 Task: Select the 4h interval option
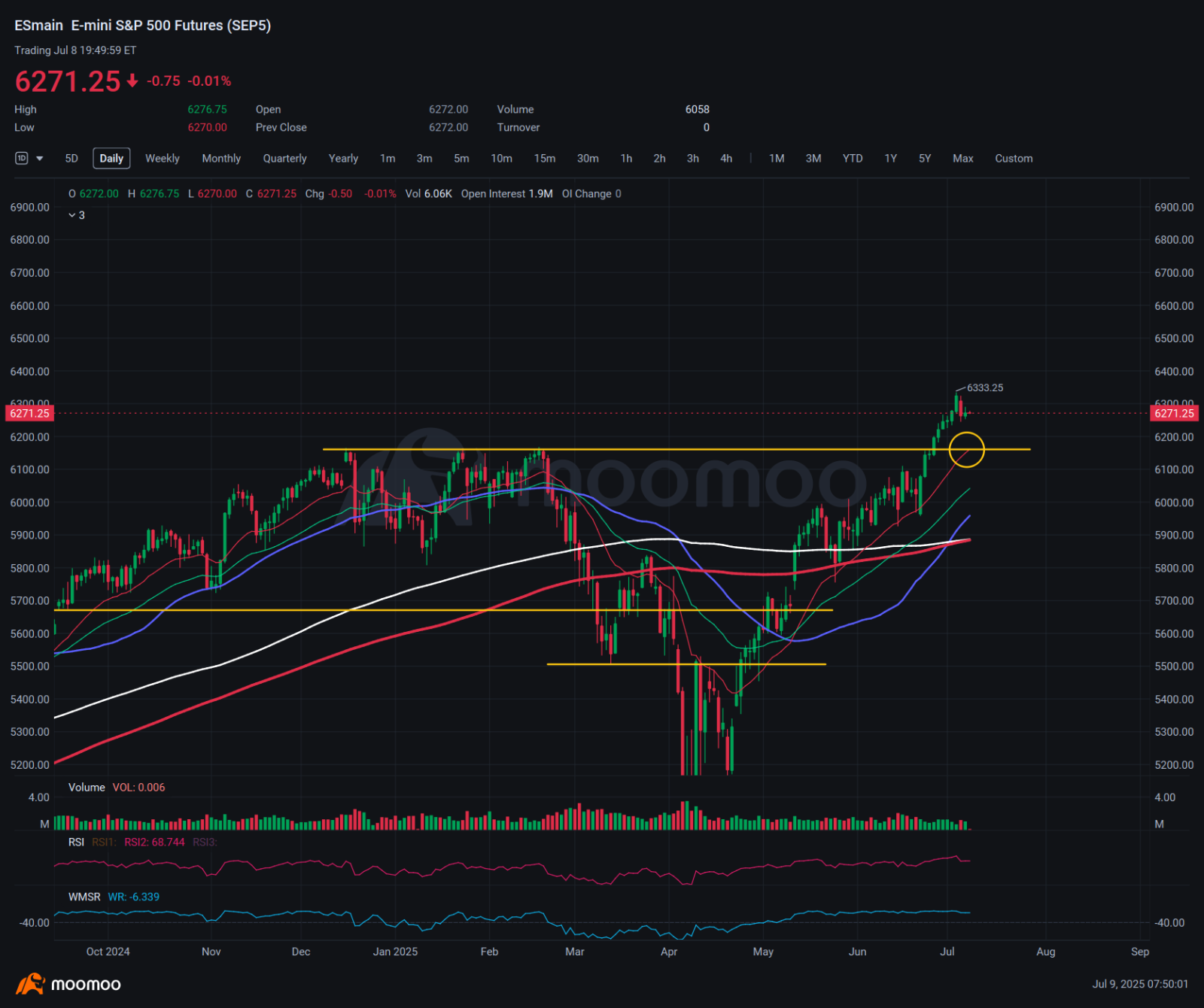[726, 159]
